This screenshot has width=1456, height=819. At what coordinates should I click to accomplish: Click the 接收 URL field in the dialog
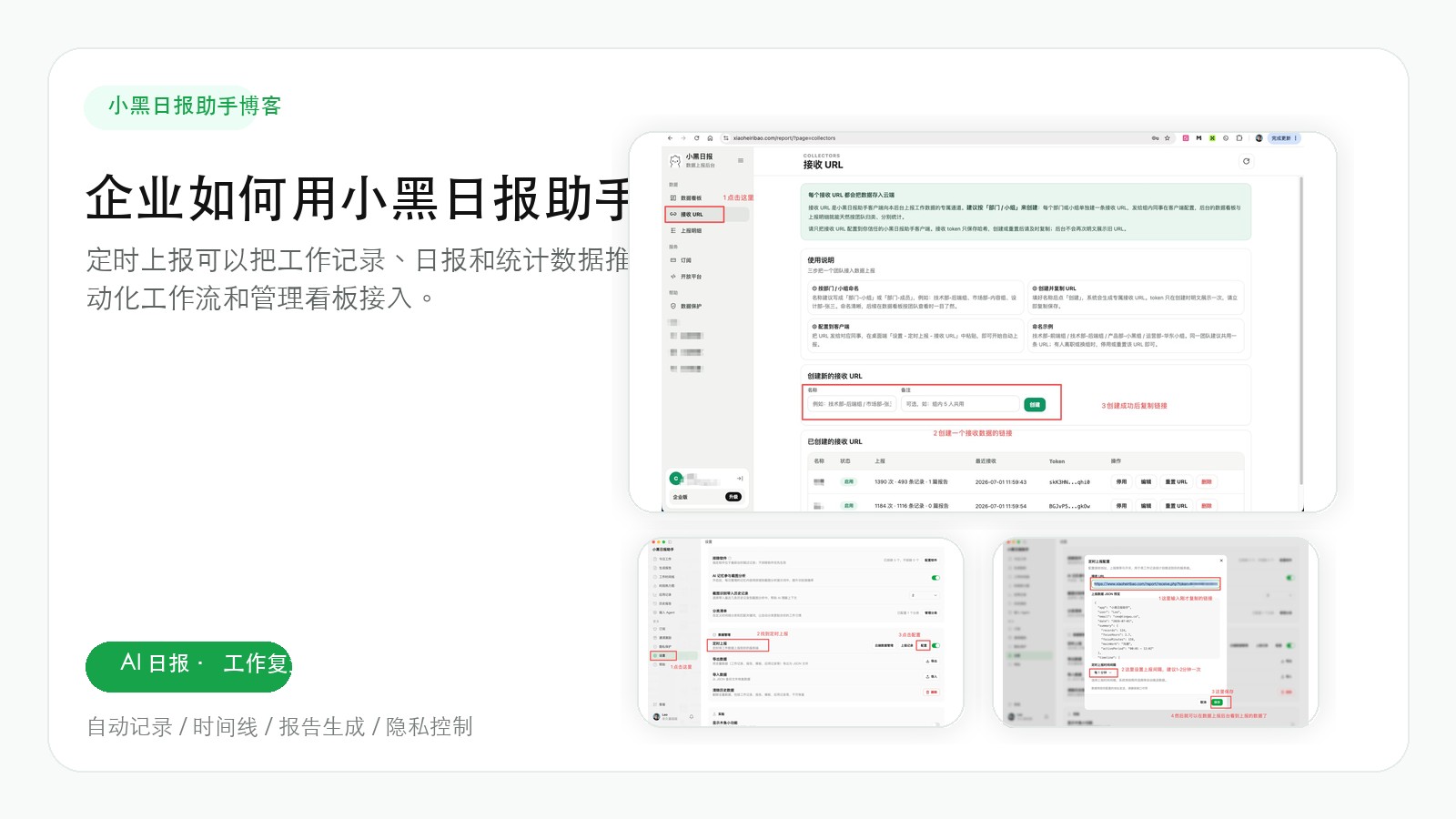pyautogui.click(x=1155, y=584)
